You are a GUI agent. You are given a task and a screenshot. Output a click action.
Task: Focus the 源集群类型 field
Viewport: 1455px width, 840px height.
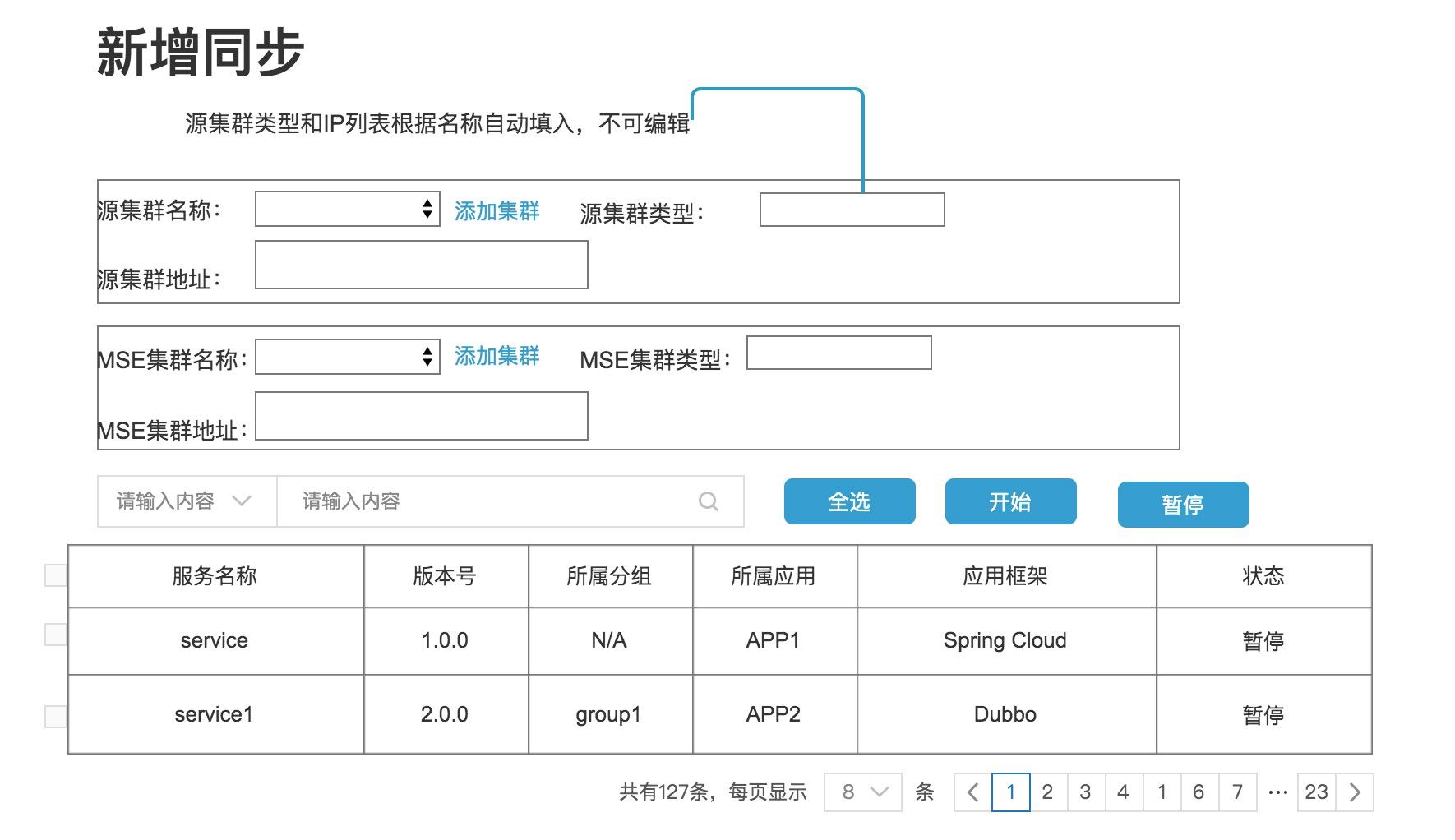pos(852,210)
